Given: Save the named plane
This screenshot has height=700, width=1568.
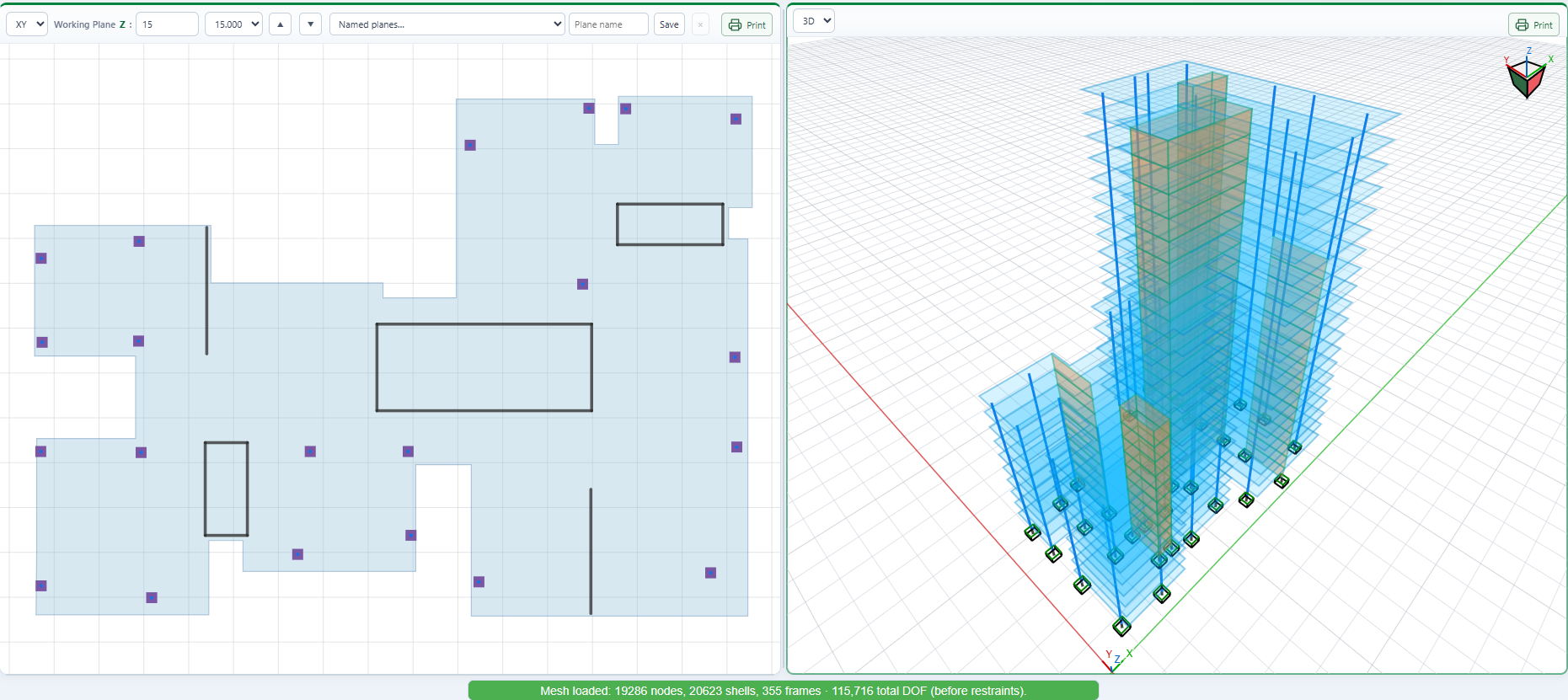Looking at the screenshot, I should click(x=669, y=24).
